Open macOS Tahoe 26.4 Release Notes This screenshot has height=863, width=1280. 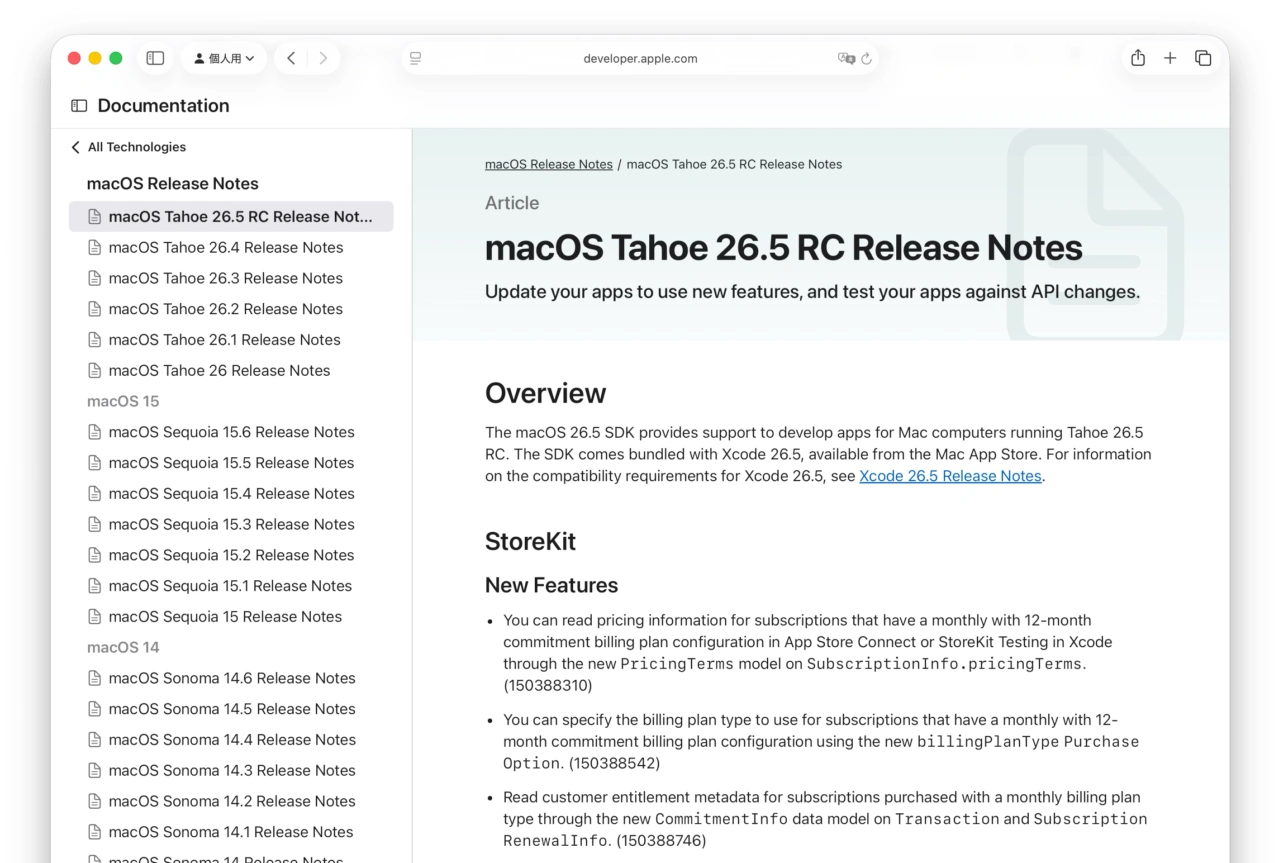[226, 247]
